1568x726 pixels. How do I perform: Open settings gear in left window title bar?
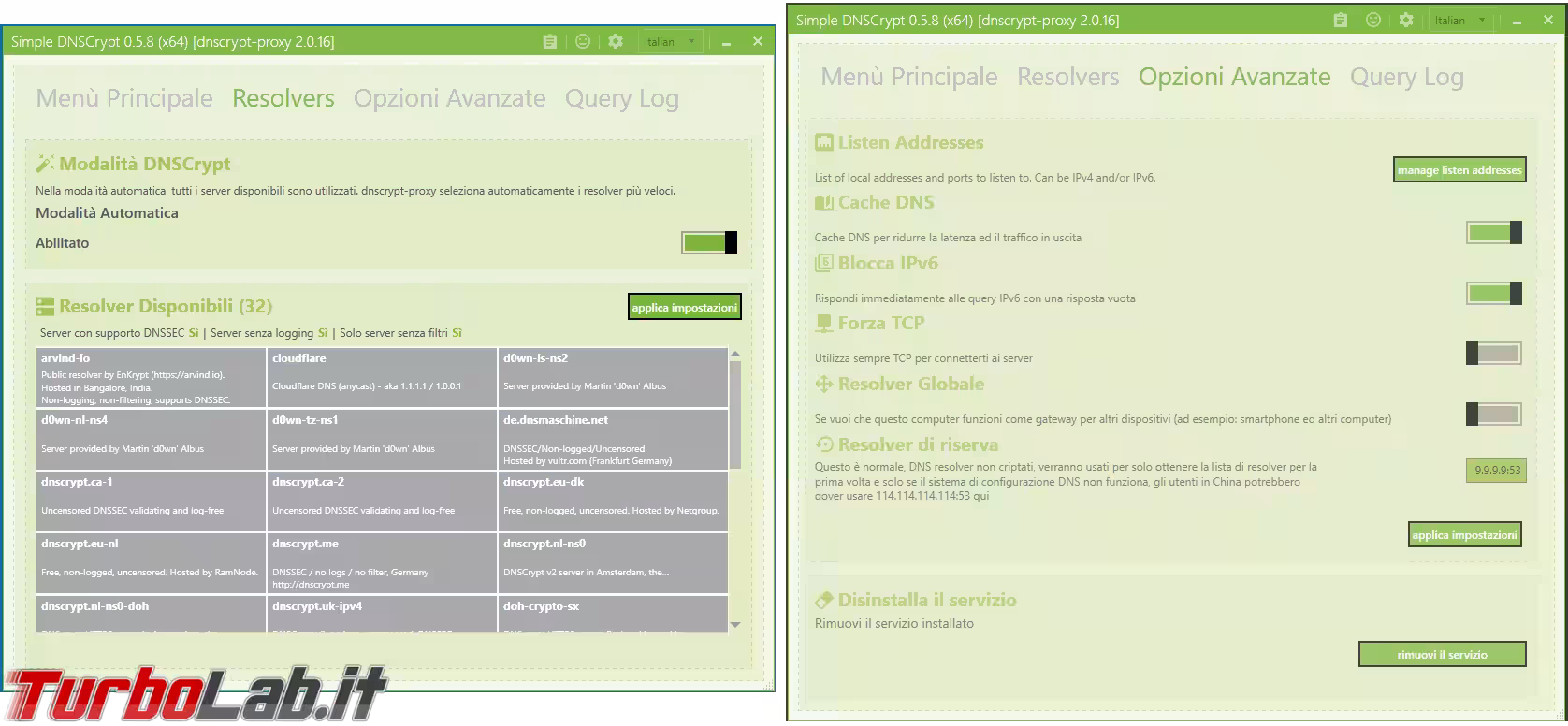tap(616, 42)
